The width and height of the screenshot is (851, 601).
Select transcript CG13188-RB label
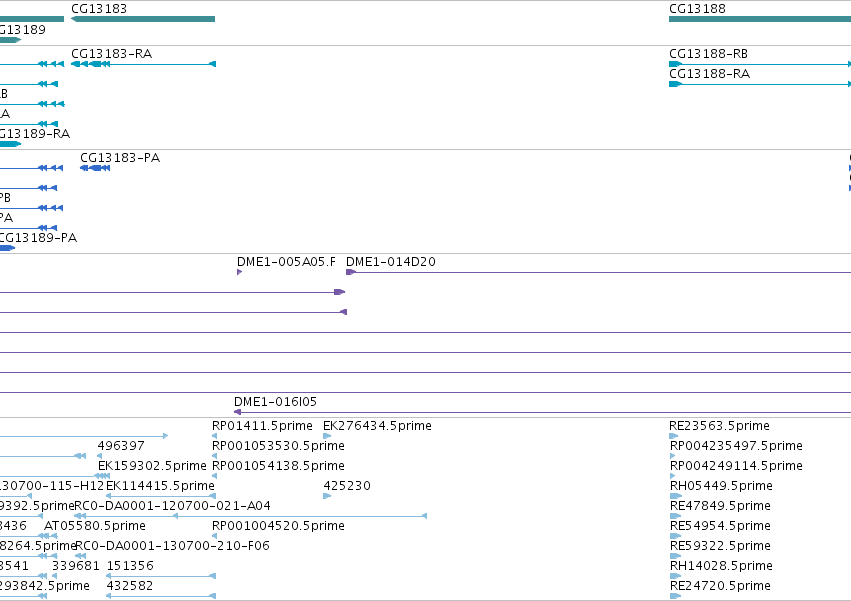(x=708, y=54)
